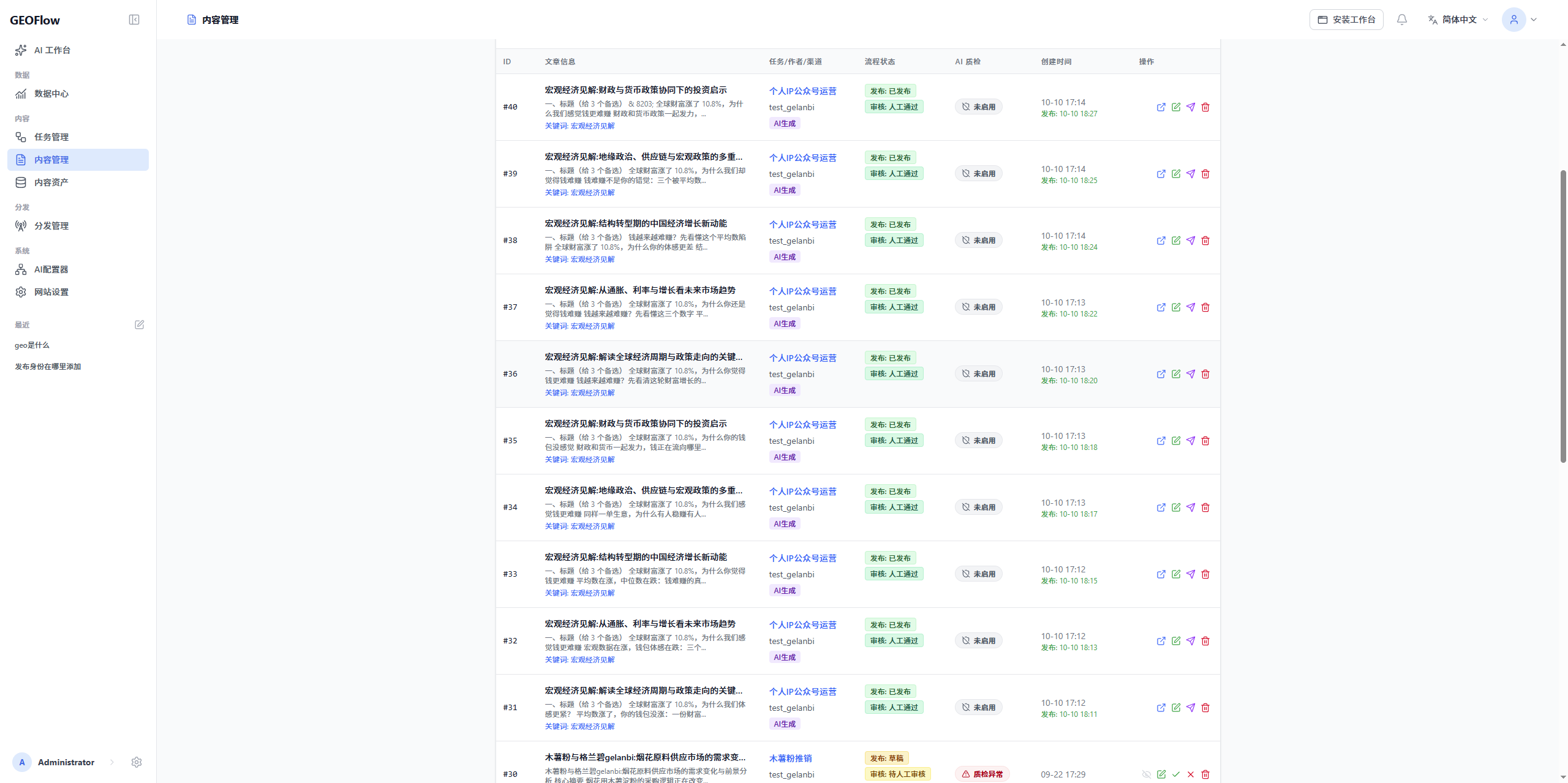This screenshot has height=783, width=1568.
Task: Click article #36 title 解读全球经济周期
Action: pyautogui.click(x=643, y=357)
